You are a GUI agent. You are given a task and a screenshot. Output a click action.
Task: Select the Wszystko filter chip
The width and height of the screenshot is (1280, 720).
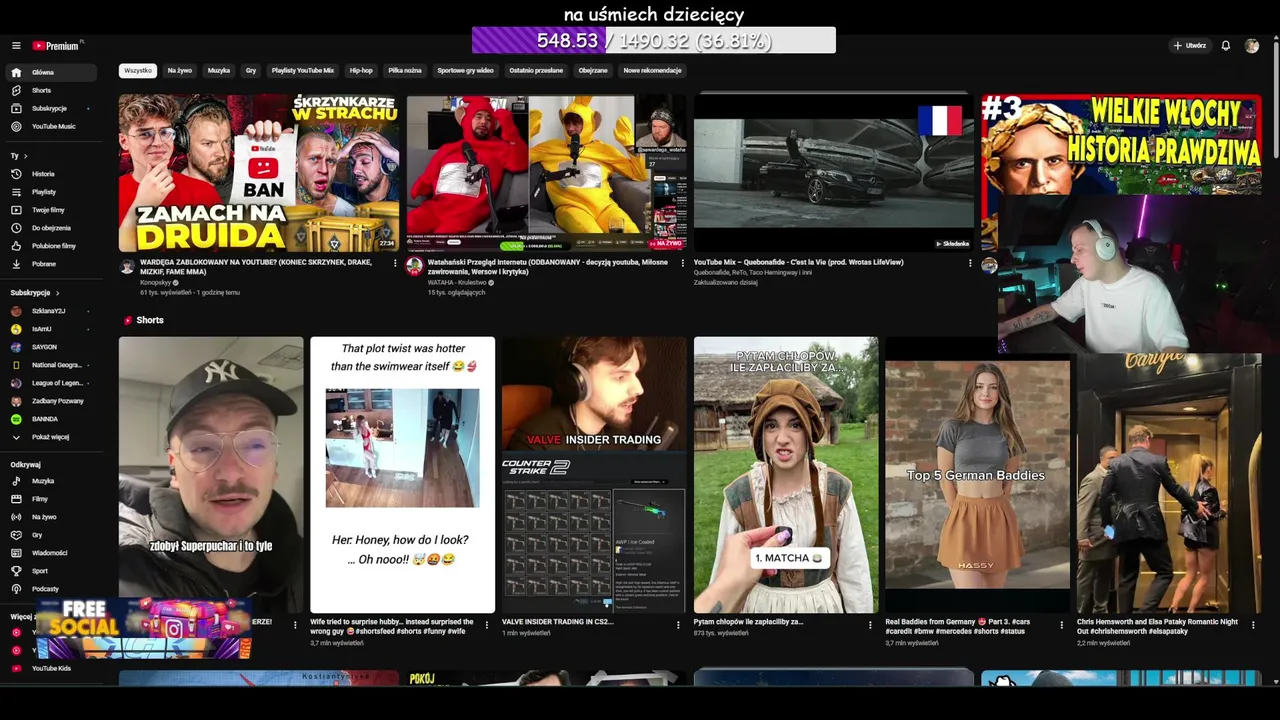coord(138,71)
